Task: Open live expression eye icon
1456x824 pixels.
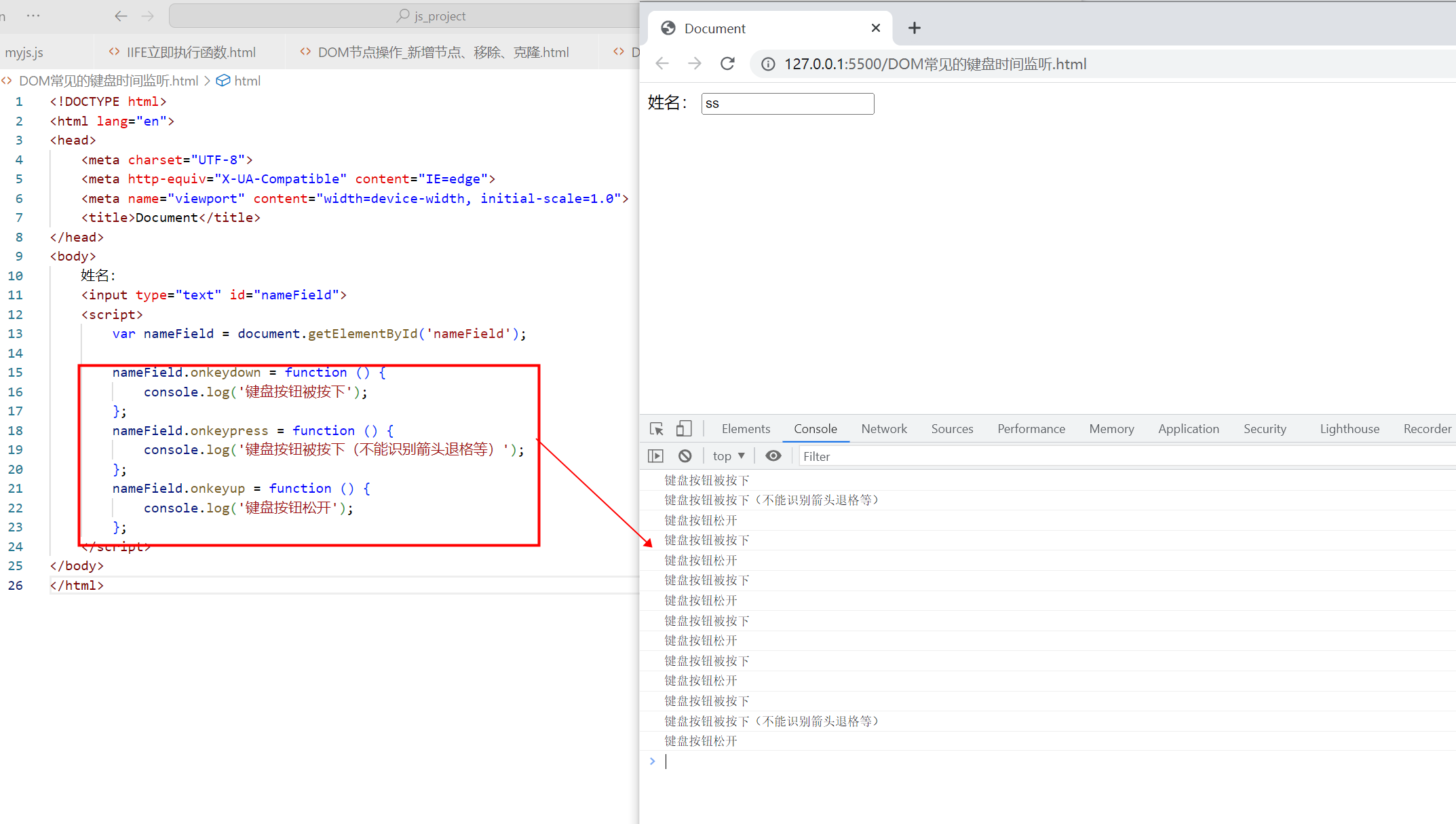Action: (x=773, y=456)
